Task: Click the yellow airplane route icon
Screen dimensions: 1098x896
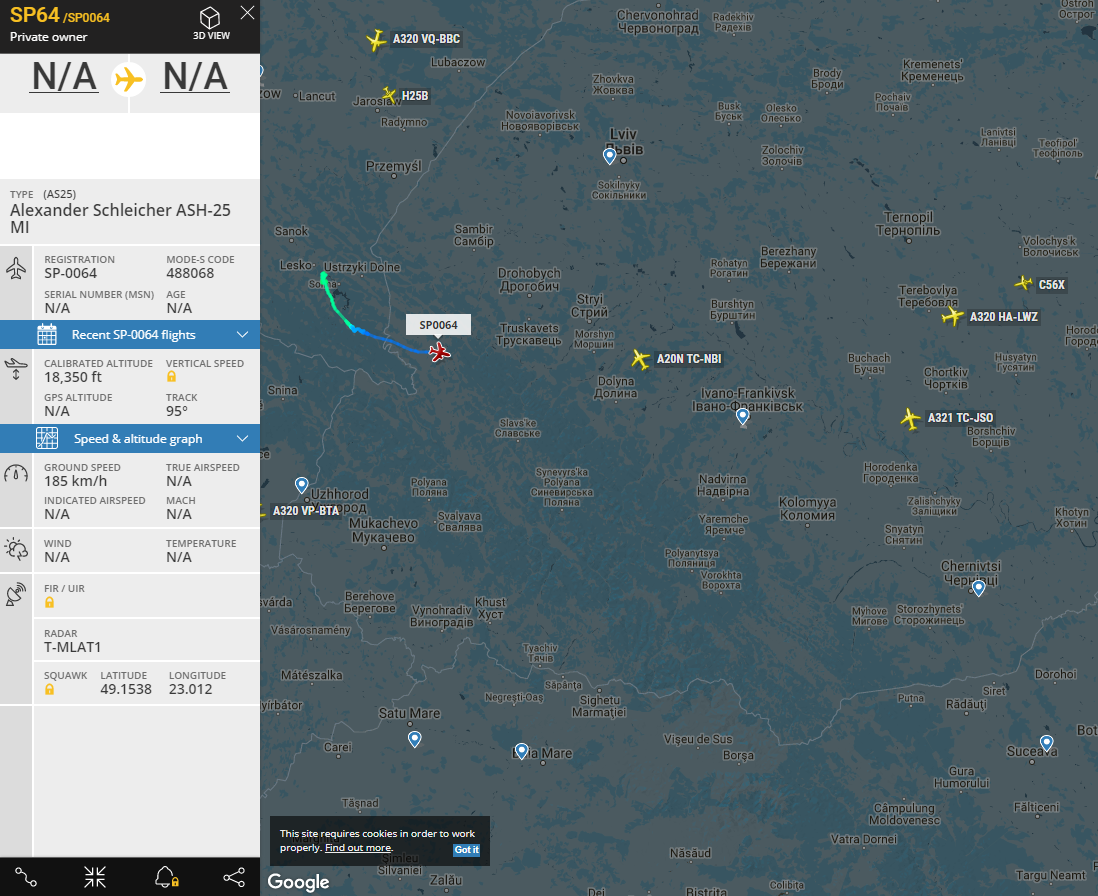Action: (x=130, y=78)
